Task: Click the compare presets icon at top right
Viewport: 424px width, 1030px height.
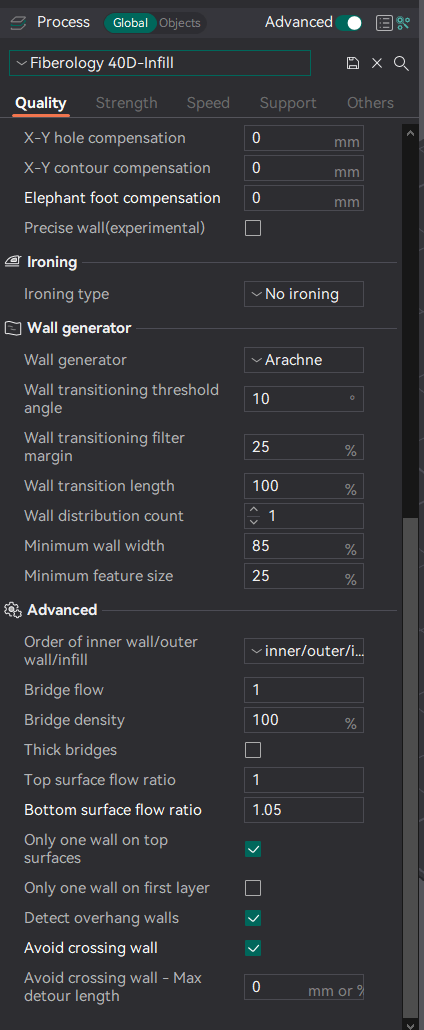Action: point(404,23)
